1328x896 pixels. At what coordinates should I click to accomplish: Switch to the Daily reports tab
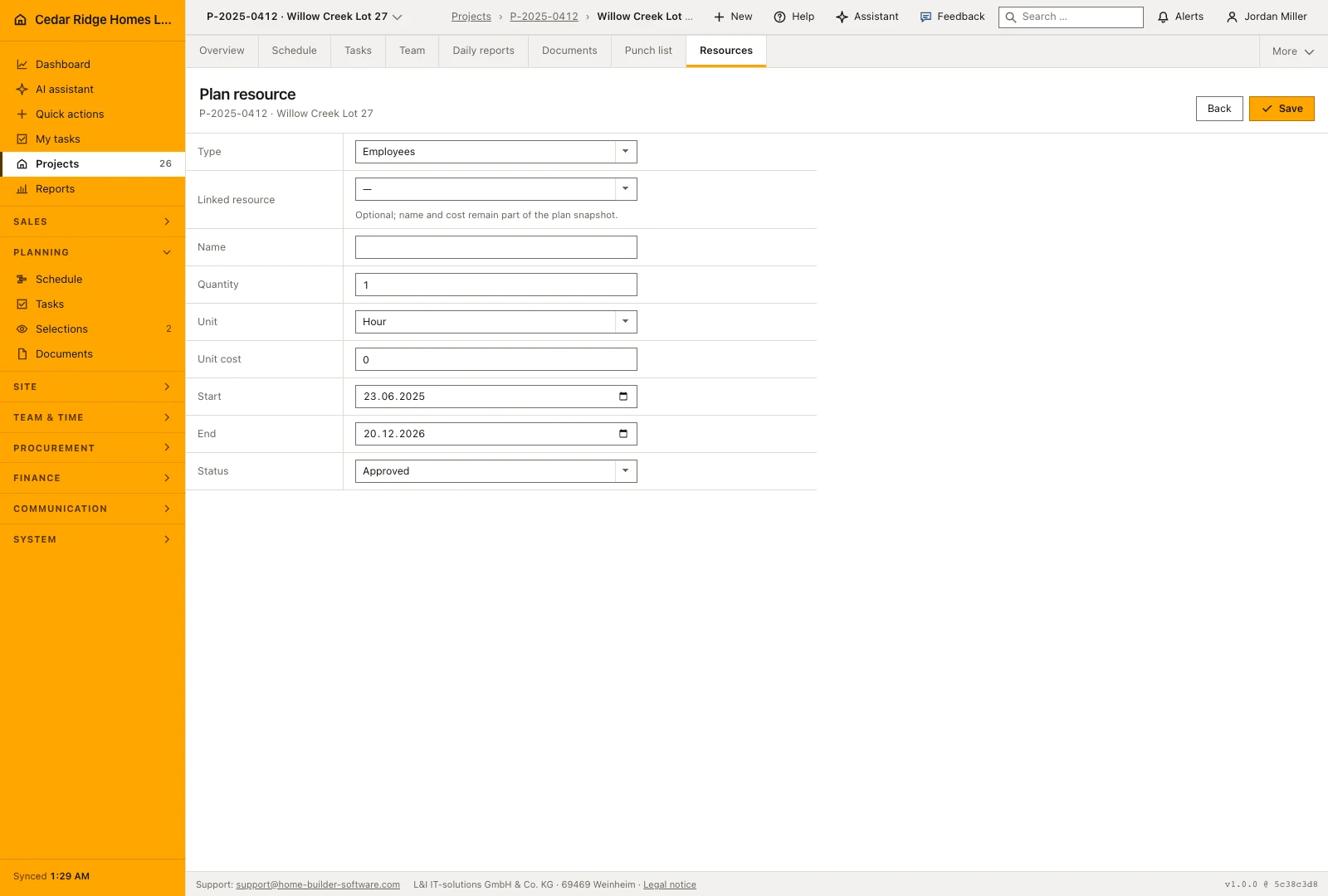[483, 51]
